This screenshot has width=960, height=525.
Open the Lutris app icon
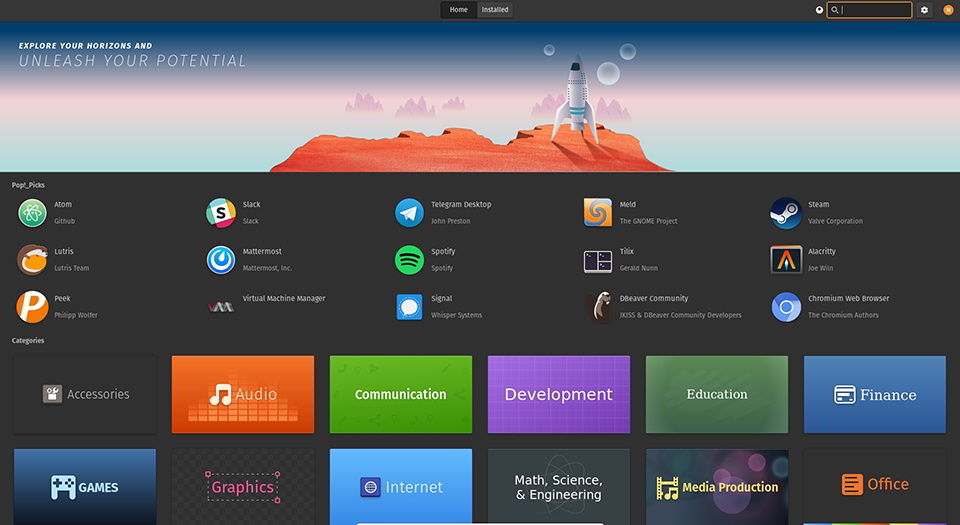coord(32,260)
